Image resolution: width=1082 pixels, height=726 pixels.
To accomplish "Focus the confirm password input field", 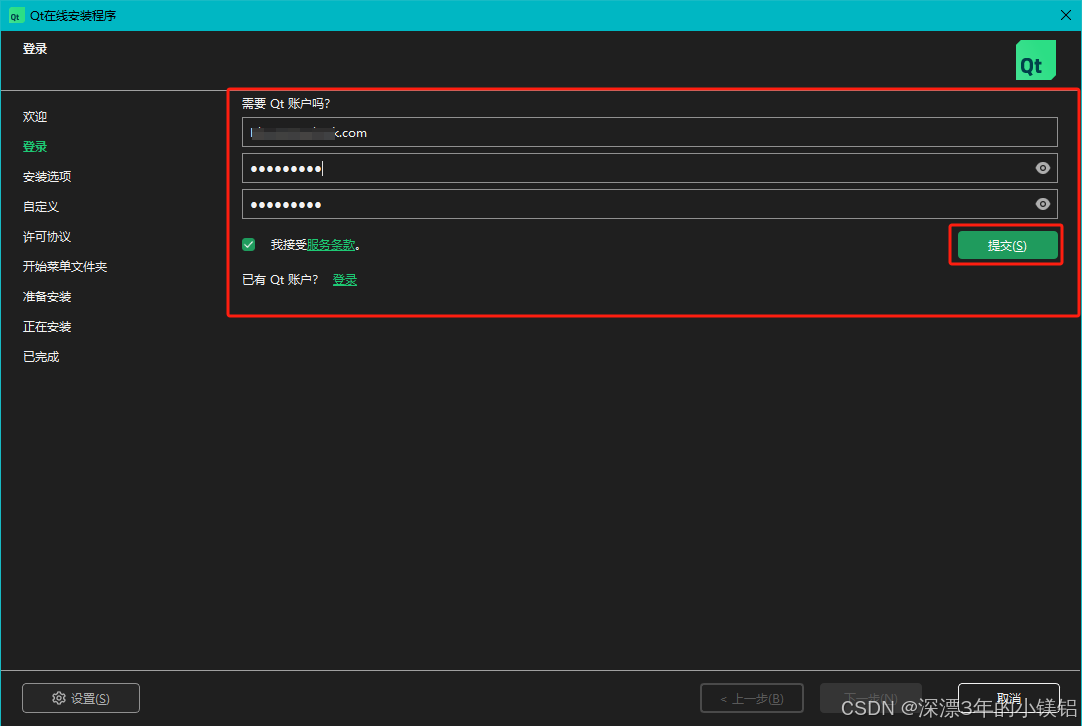I will (x=649, y=204).
